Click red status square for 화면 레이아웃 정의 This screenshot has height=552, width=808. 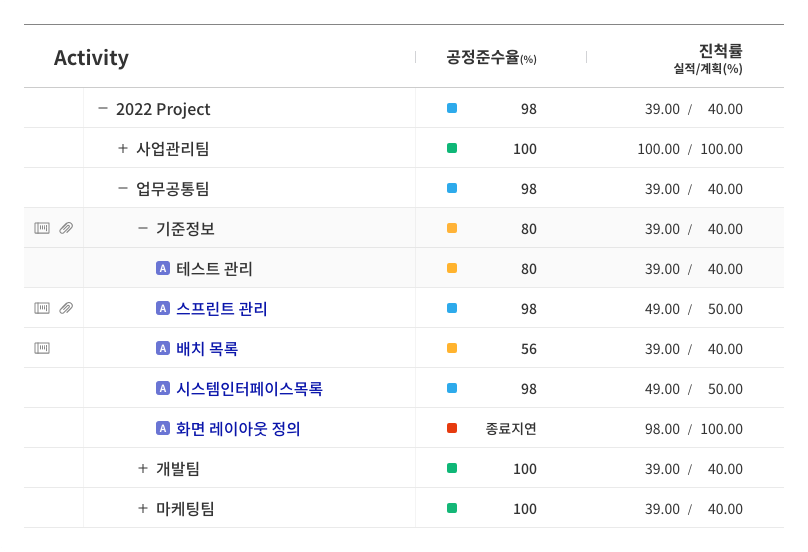[x=452, y=428]
